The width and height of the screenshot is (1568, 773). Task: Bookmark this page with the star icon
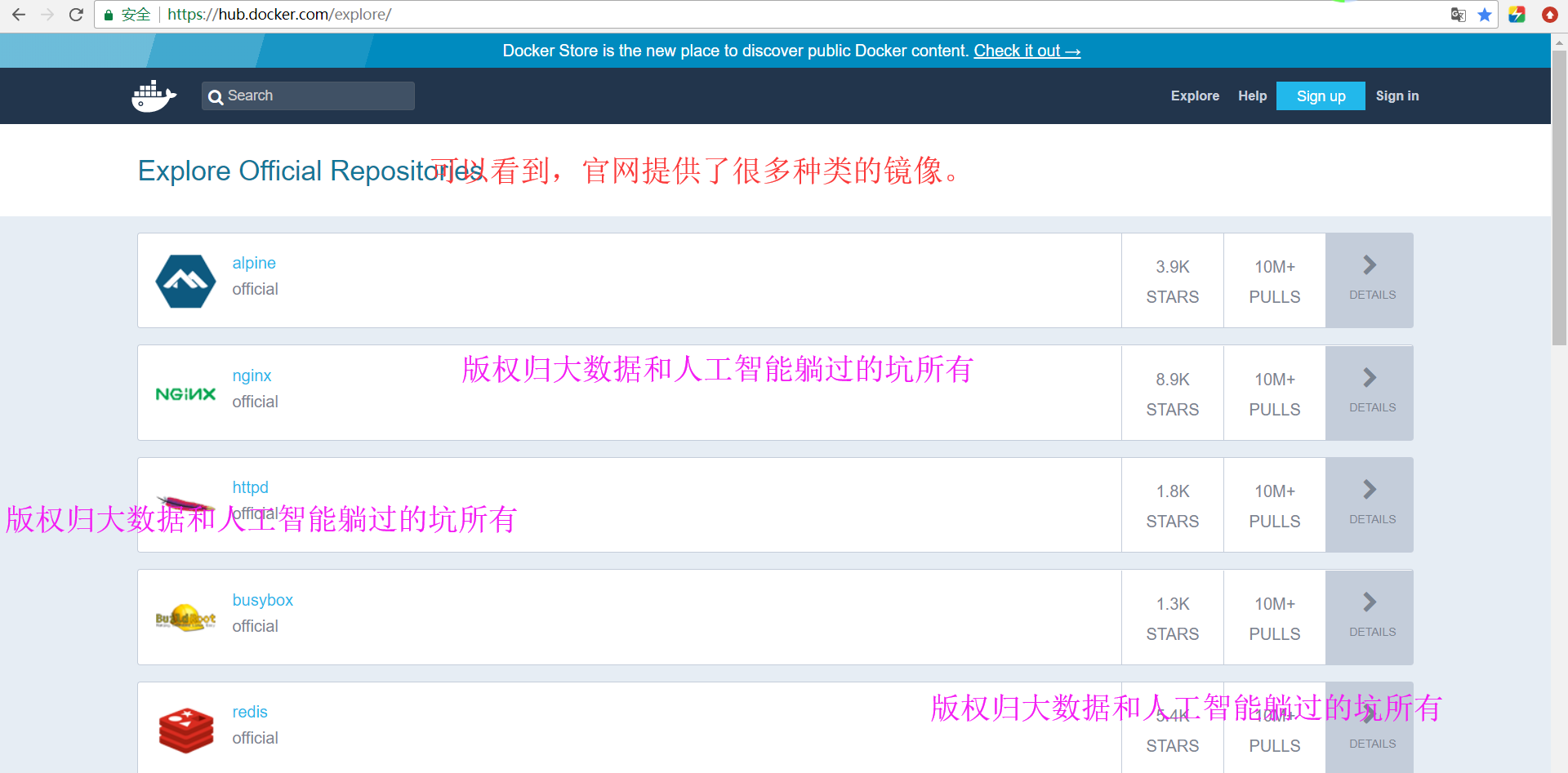(x=1485, y=15)
